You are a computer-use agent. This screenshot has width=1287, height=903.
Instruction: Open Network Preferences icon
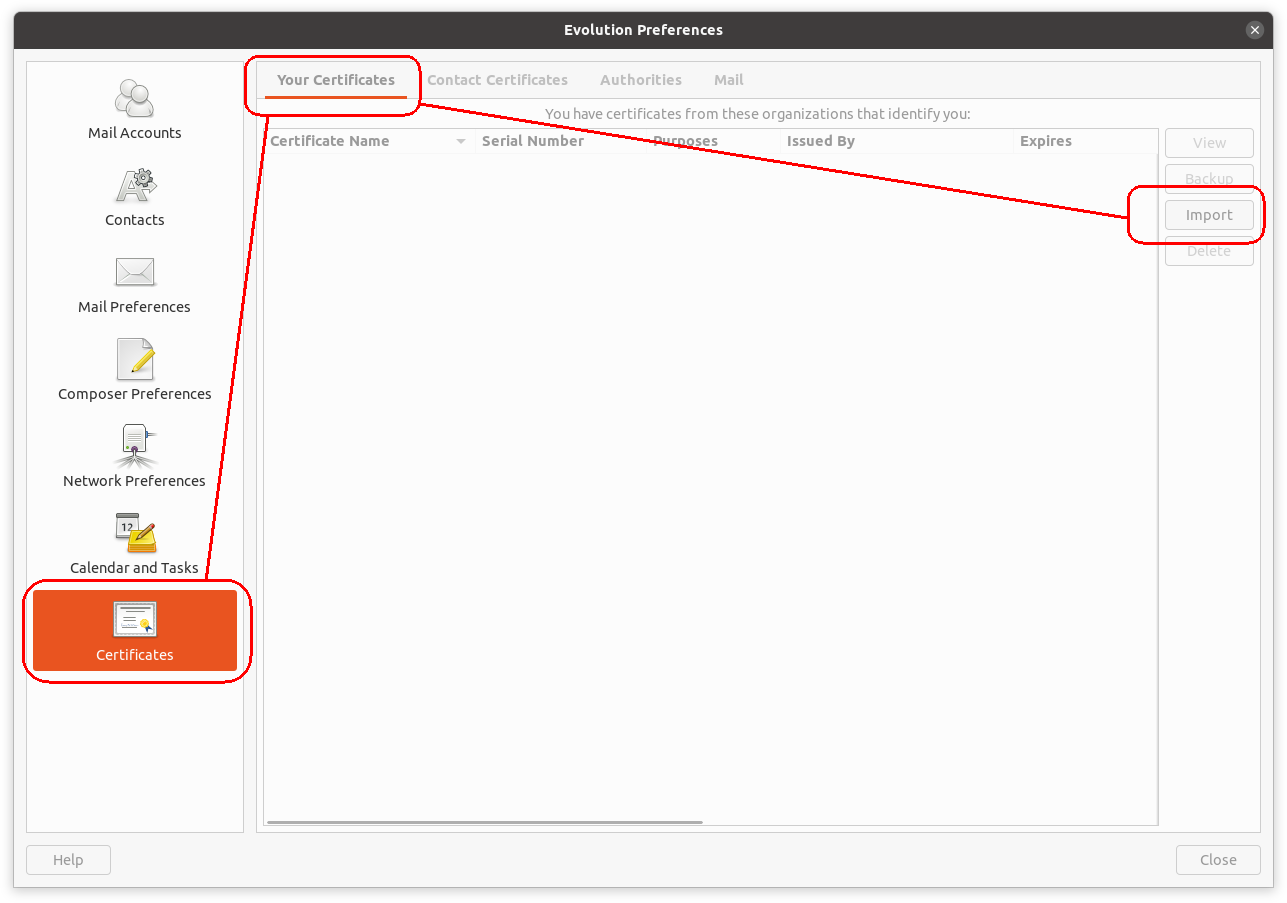click(x=134, y=447)
